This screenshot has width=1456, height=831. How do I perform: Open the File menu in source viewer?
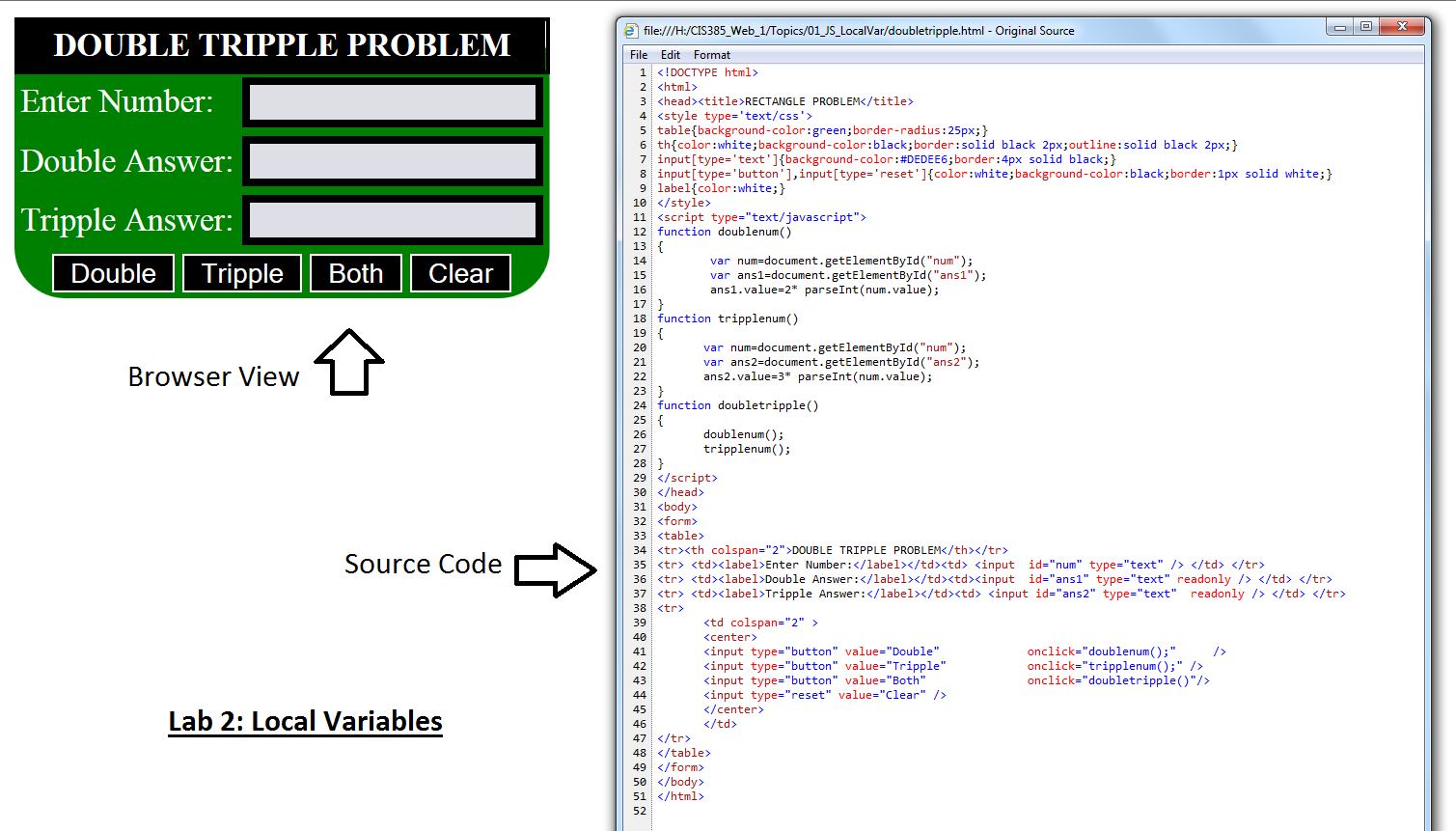tap(639, 55)
